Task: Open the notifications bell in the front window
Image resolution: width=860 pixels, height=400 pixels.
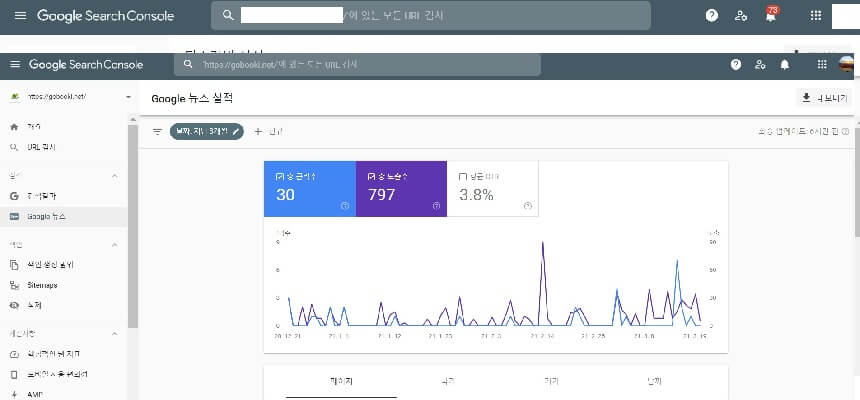Action: [x=785, y=64]
